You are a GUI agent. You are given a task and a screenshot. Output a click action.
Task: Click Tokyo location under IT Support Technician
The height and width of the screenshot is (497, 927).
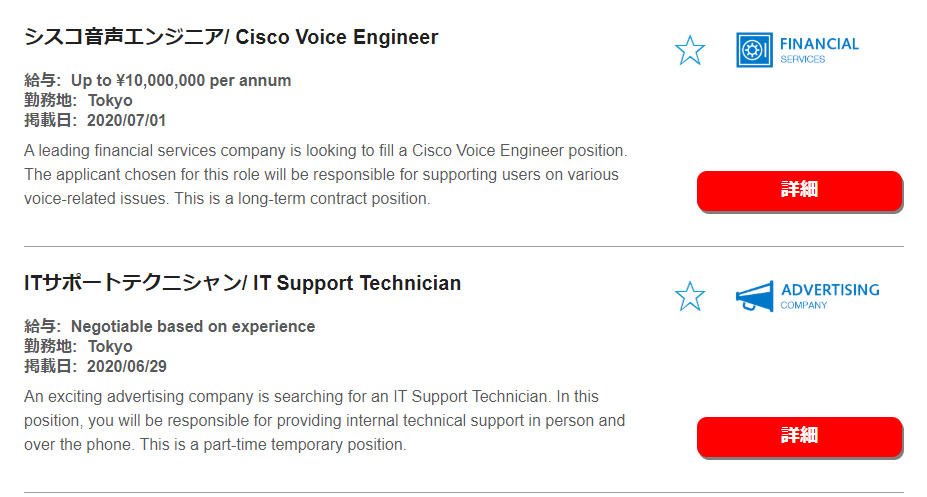[x=110, y=346]
